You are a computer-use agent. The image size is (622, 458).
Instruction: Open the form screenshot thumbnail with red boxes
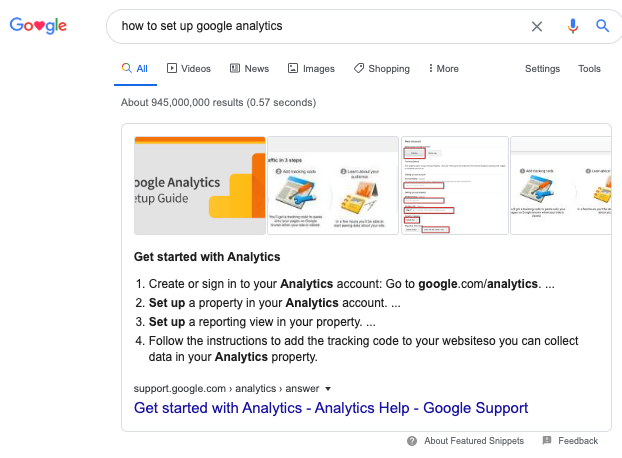point(454,185)
